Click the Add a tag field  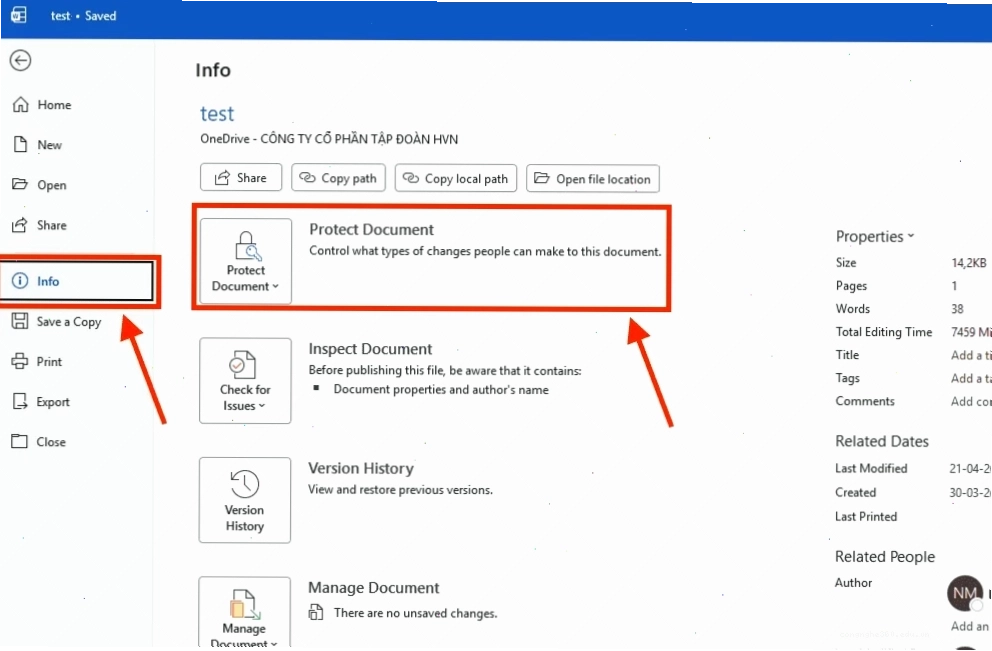970,378
